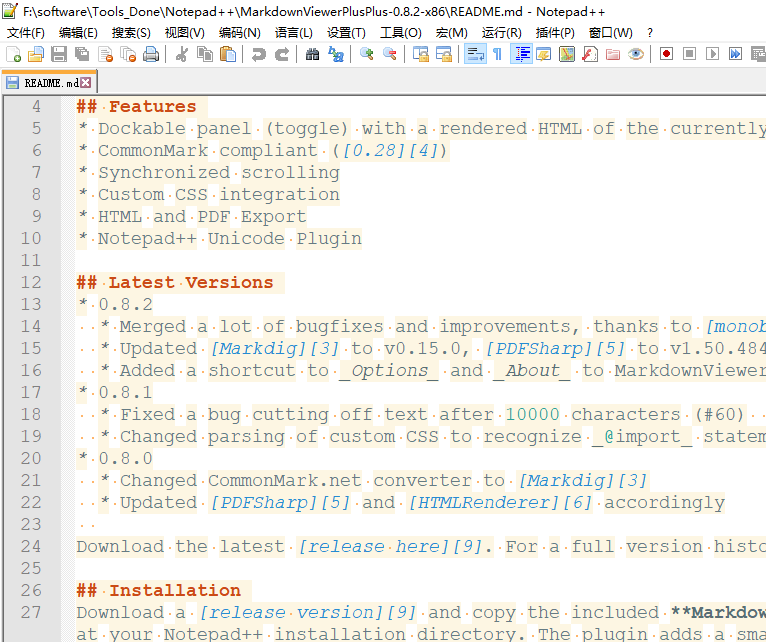Open the 插件(P) menu
Viewport: 766px width, 642px height.
click(555, 33)
